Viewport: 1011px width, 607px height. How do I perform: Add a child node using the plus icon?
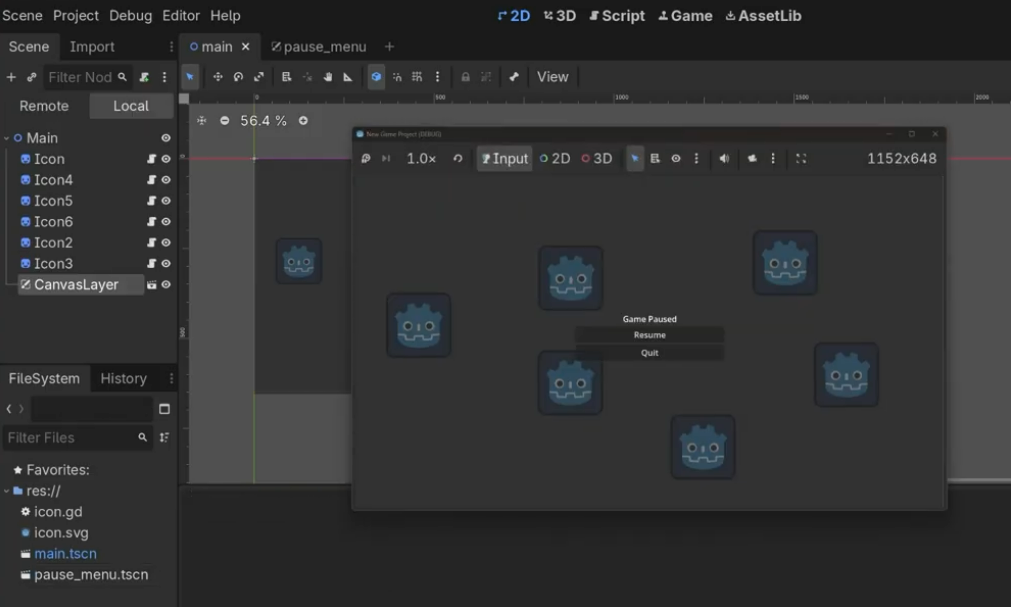(10, 76)
